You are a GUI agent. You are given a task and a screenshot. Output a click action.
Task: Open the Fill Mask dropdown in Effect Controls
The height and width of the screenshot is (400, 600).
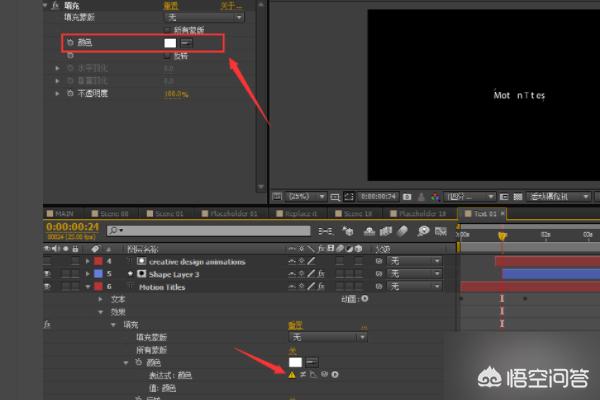204,17
